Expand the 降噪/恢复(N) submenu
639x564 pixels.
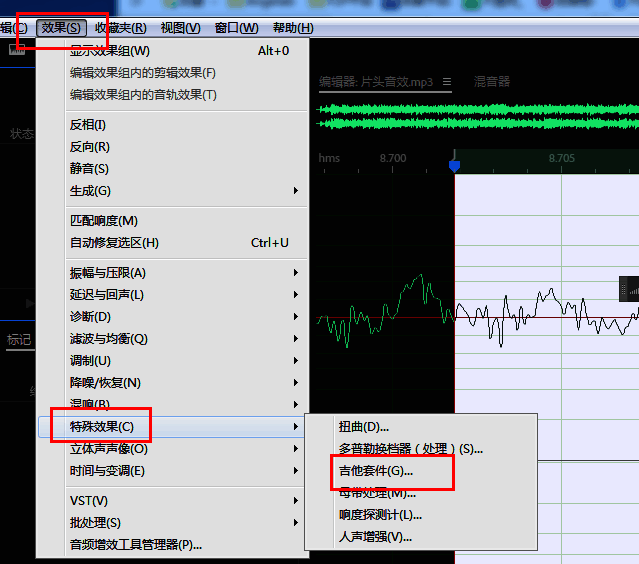click(x=105, y=383)
